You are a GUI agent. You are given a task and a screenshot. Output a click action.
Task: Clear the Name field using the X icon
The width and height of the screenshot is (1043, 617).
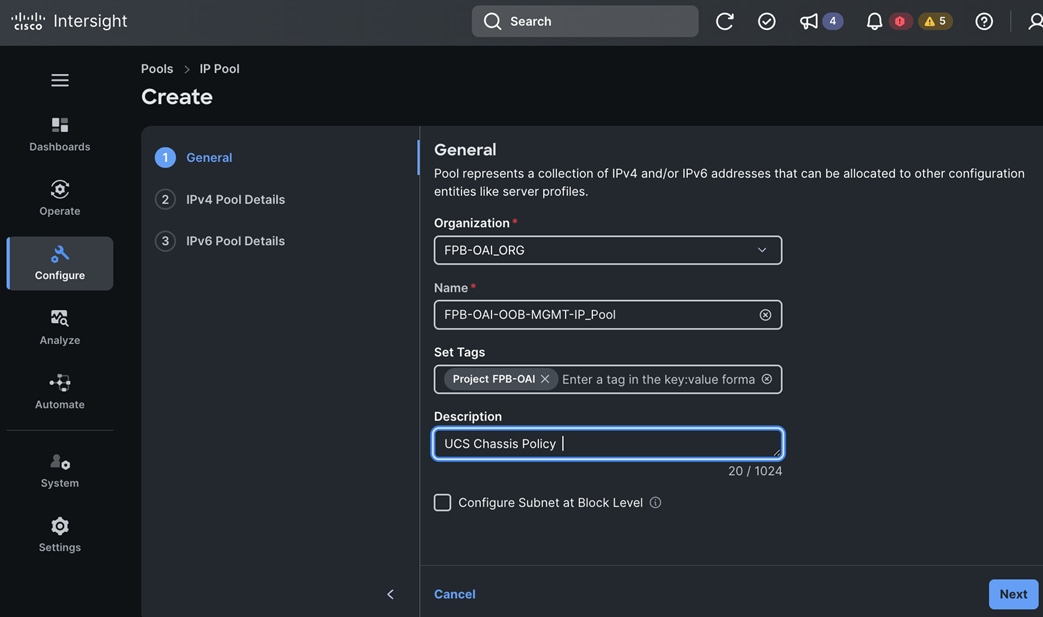[x=766, y=314]
